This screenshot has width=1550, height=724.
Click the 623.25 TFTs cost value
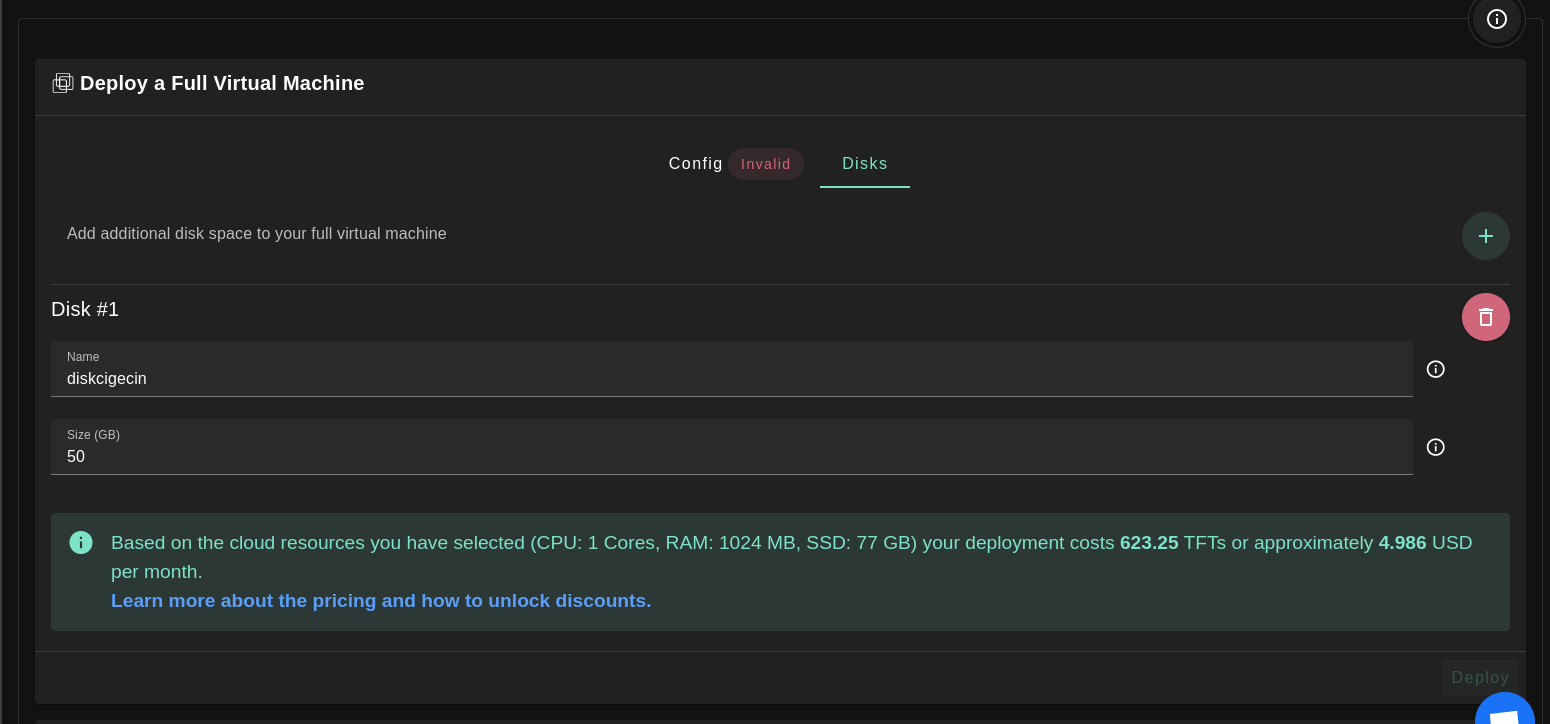pos(1148,543)
